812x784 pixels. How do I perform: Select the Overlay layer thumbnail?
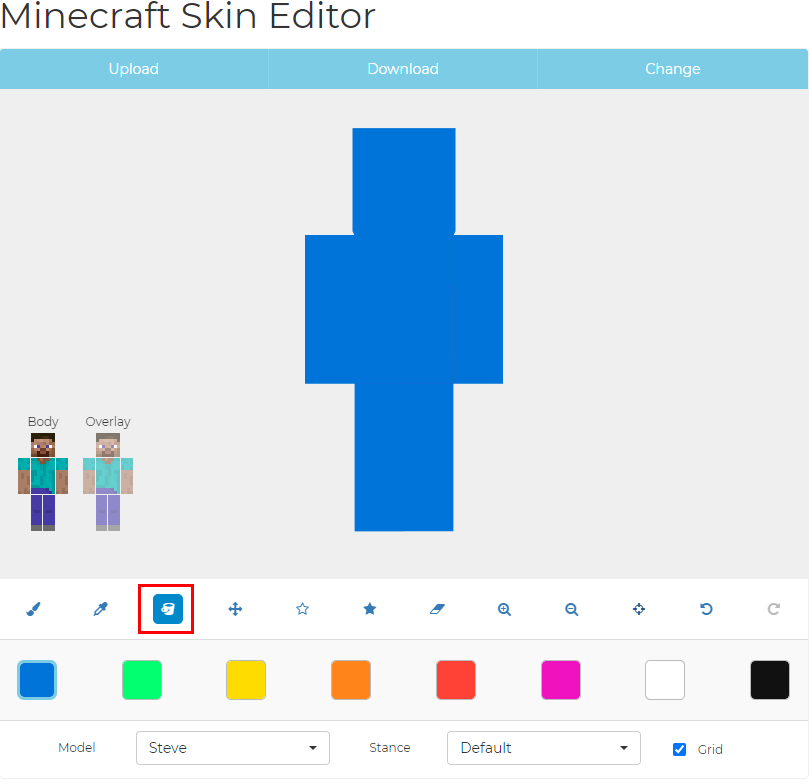108,482
